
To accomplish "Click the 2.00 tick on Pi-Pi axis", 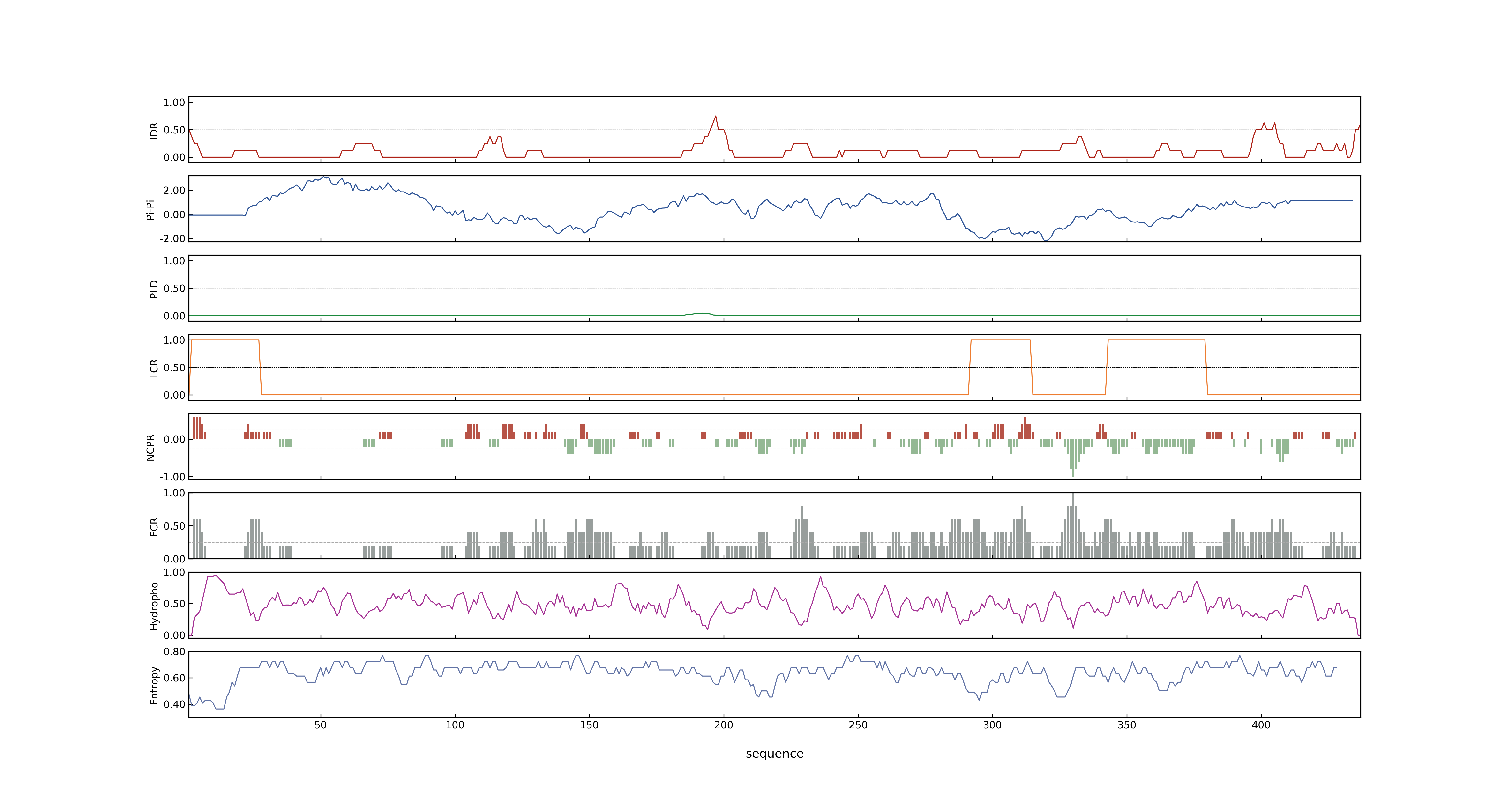I will pyautogui.click(x=174, y=191).
